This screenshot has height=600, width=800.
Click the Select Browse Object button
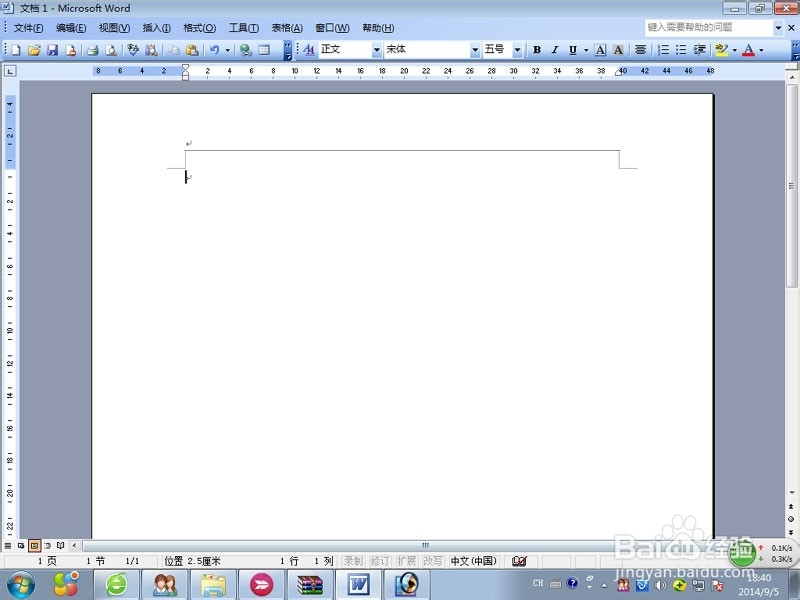point(791,519)
